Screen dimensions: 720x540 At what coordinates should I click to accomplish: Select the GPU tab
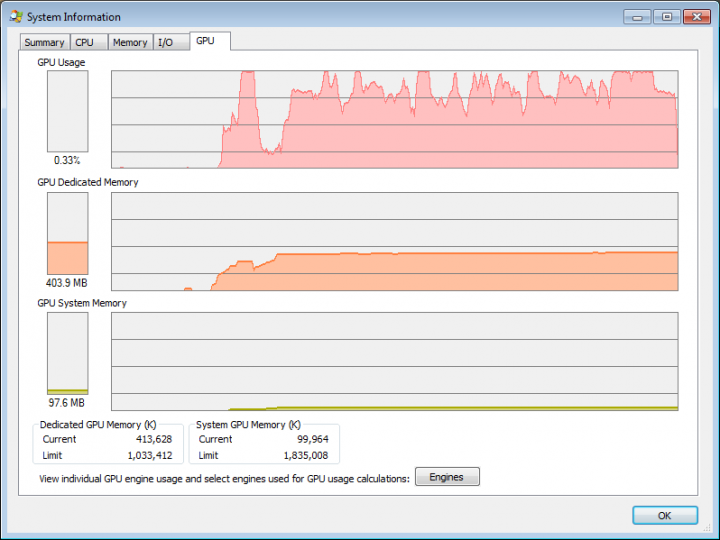point(210,41)
